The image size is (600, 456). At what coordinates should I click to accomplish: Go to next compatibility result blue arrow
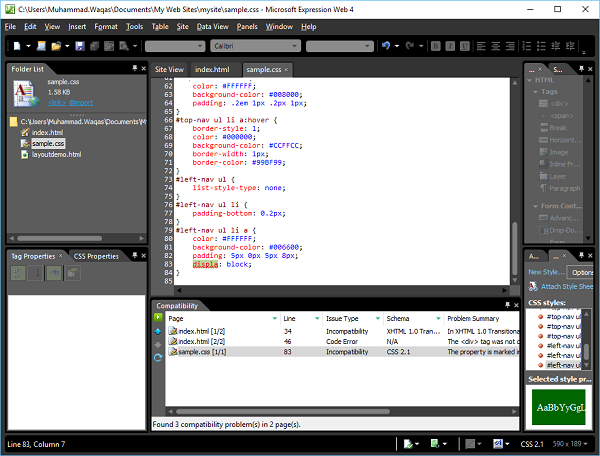(x=158, y=331)
